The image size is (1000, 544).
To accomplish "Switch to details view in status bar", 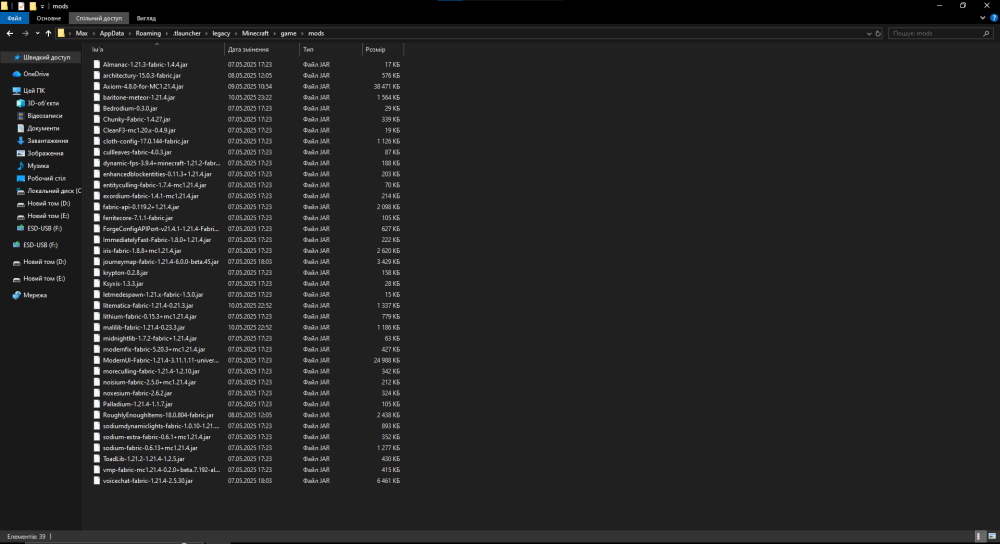I will click(x=981, y=536).
